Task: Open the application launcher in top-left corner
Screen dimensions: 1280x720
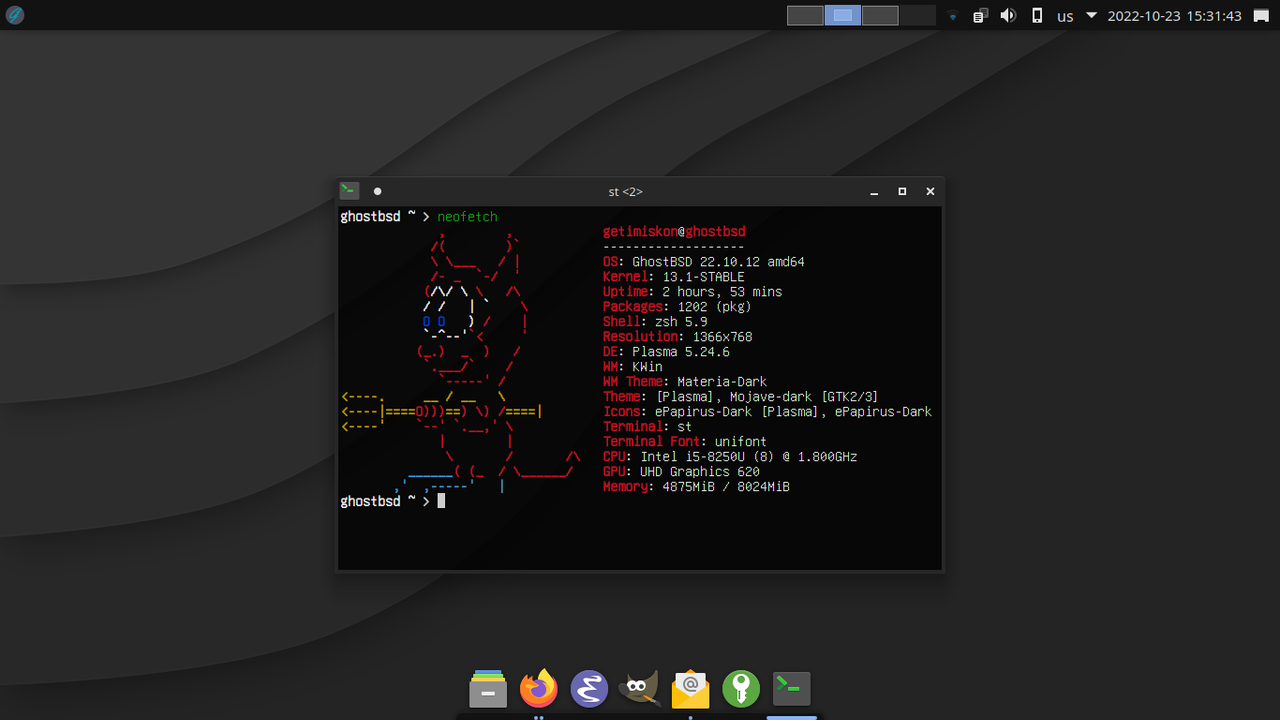Action: pos(15,15)
